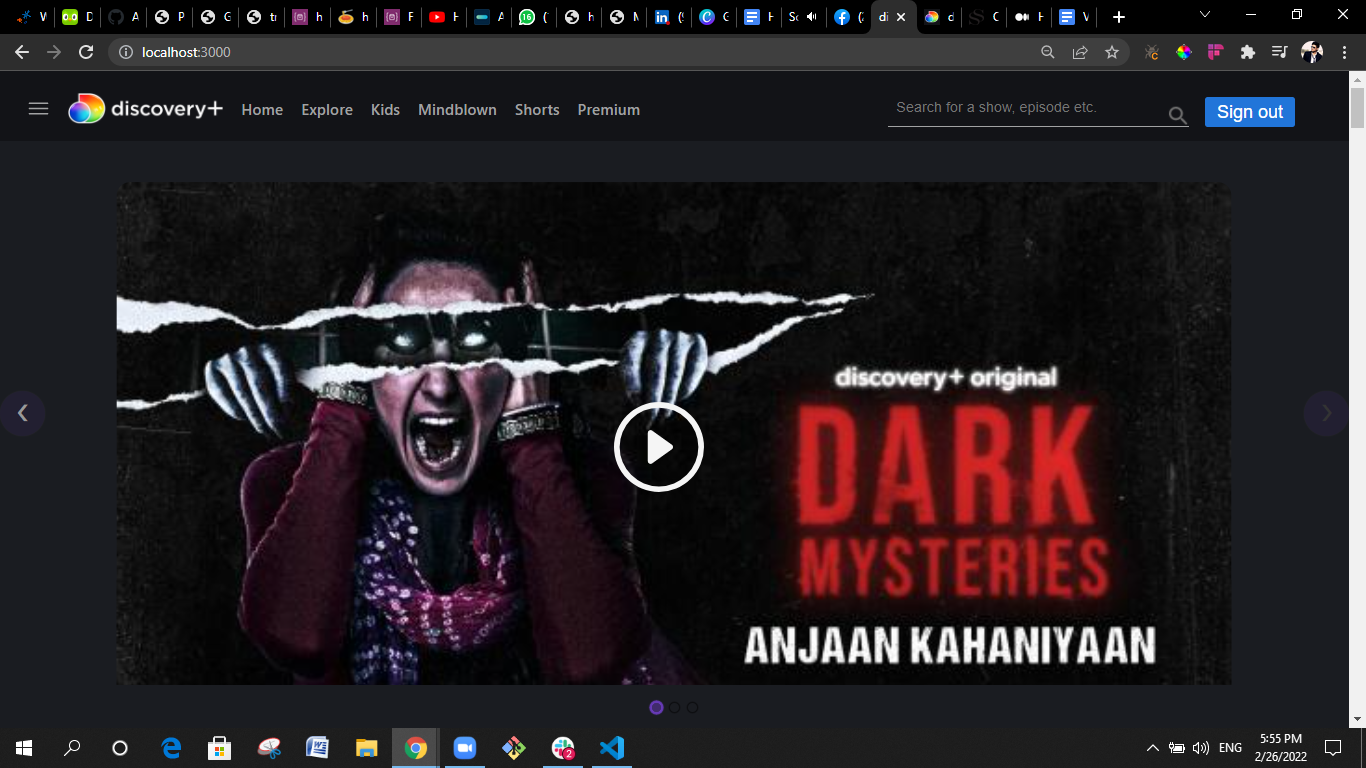Play the Dark Mysteries trailer
This screenshot has width=1366, height=768.
pyautogui.click(x=658, y=447)
